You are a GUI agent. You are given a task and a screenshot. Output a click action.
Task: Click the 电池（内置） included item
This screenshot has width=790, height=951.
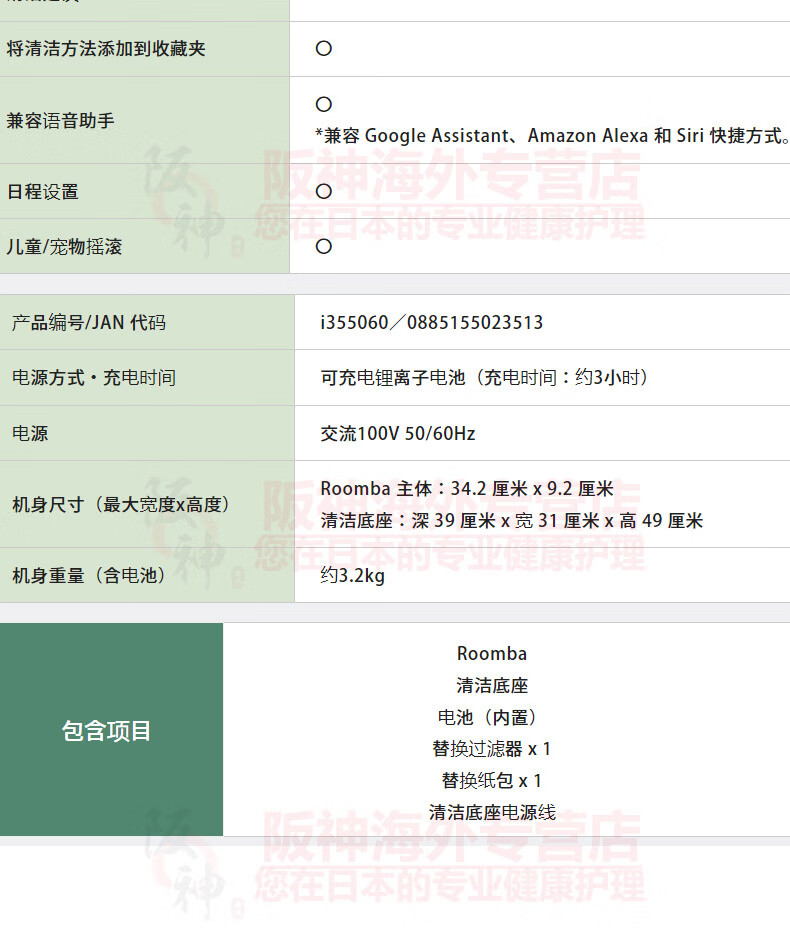tap(487, 717)
